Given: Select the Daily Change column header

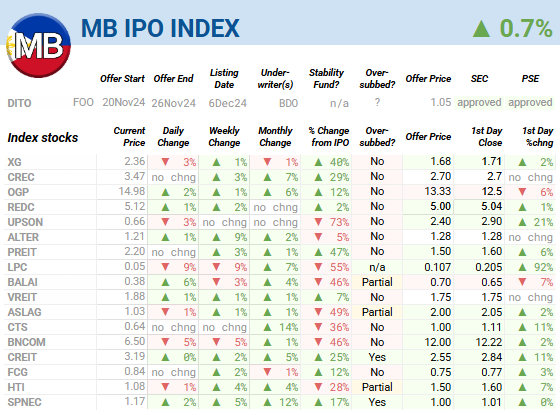Looking at the screenshot, I should (x=173, y=136).
